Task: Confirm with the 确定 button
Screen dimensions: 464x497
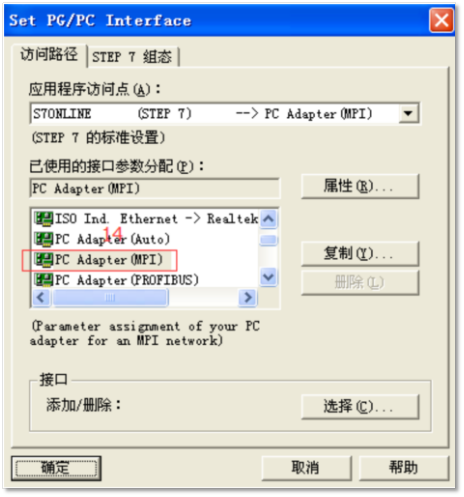Action: 56,468
